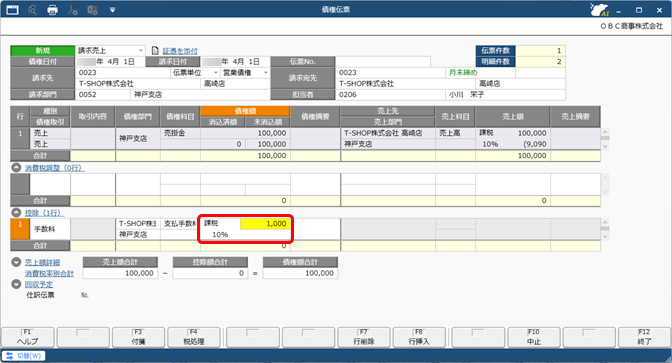This screenshot has height=363, width=672.
Task: Click the attachment document icon beside 証憑を添付
Action: (x=155, y=51)
